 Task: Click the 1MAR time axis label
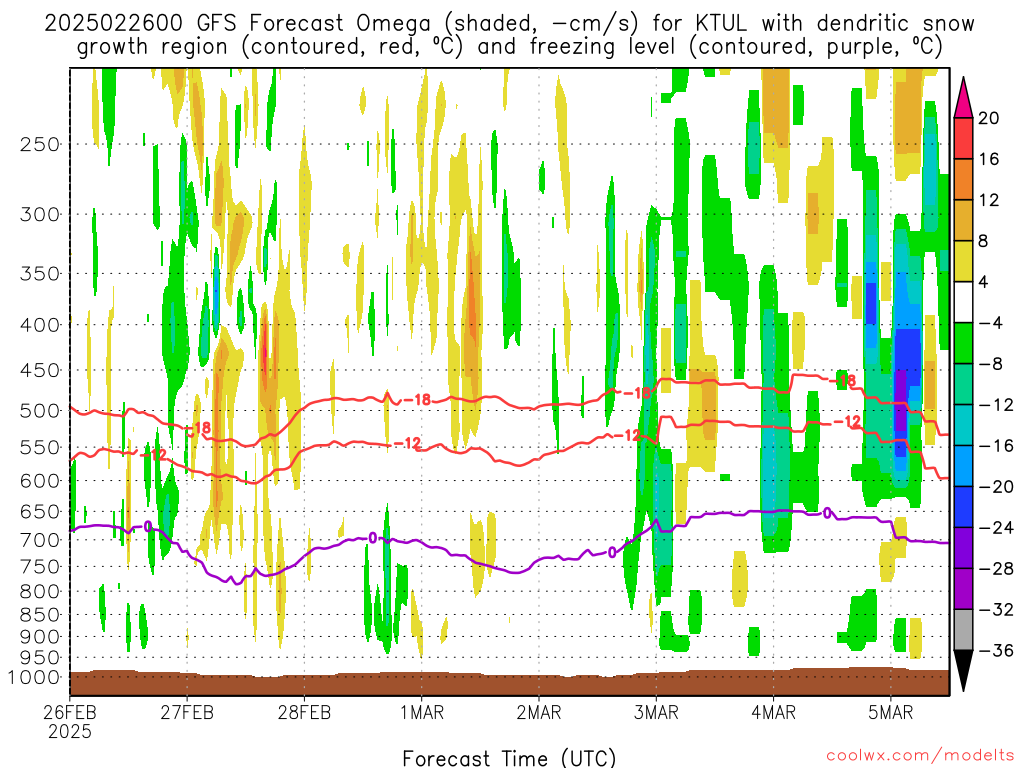coord(422,712)
